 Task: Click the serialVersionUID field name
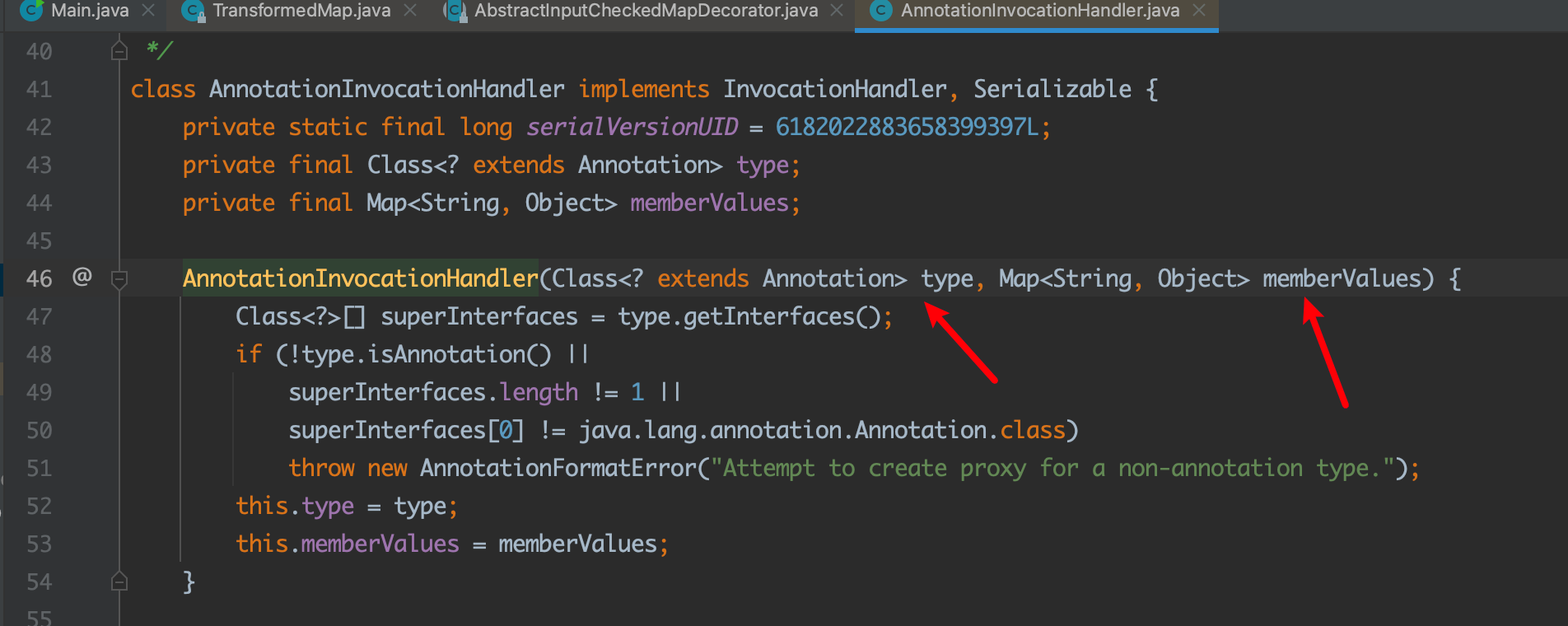[x=632, y=127]
